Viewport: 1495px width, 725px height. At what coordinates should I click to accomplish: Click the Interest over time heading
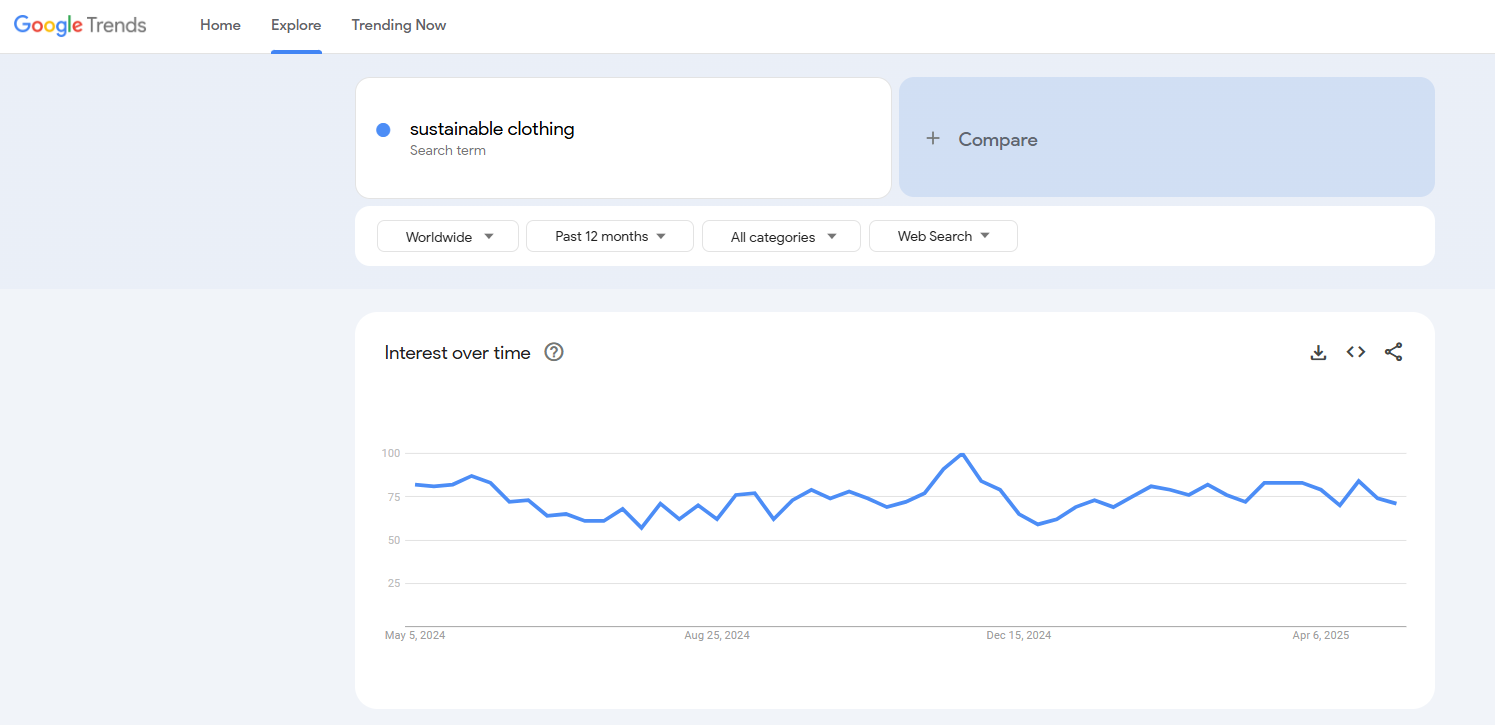[x=457, y=353]
